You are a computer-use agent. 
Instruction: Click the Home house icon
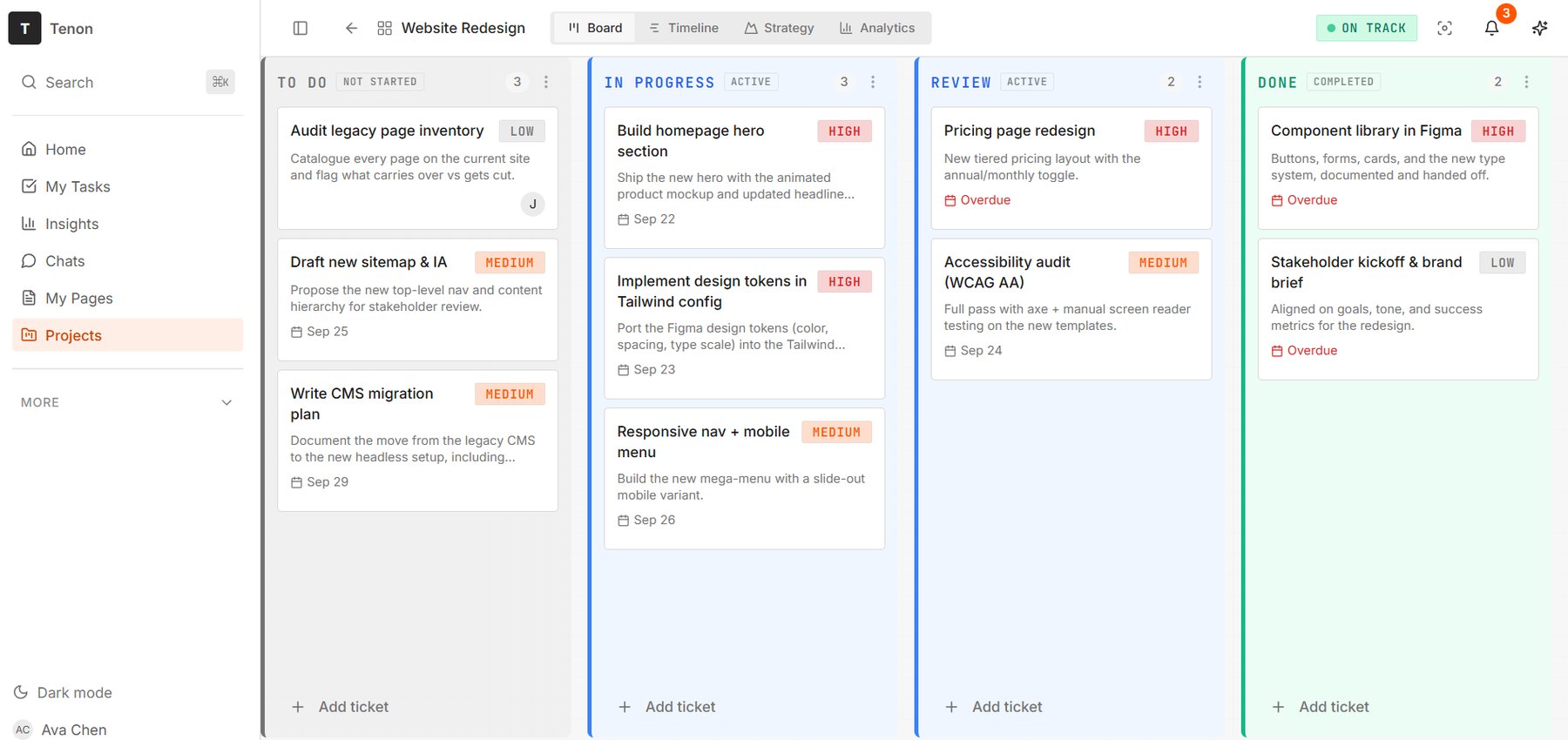click(x=29, y=149)
